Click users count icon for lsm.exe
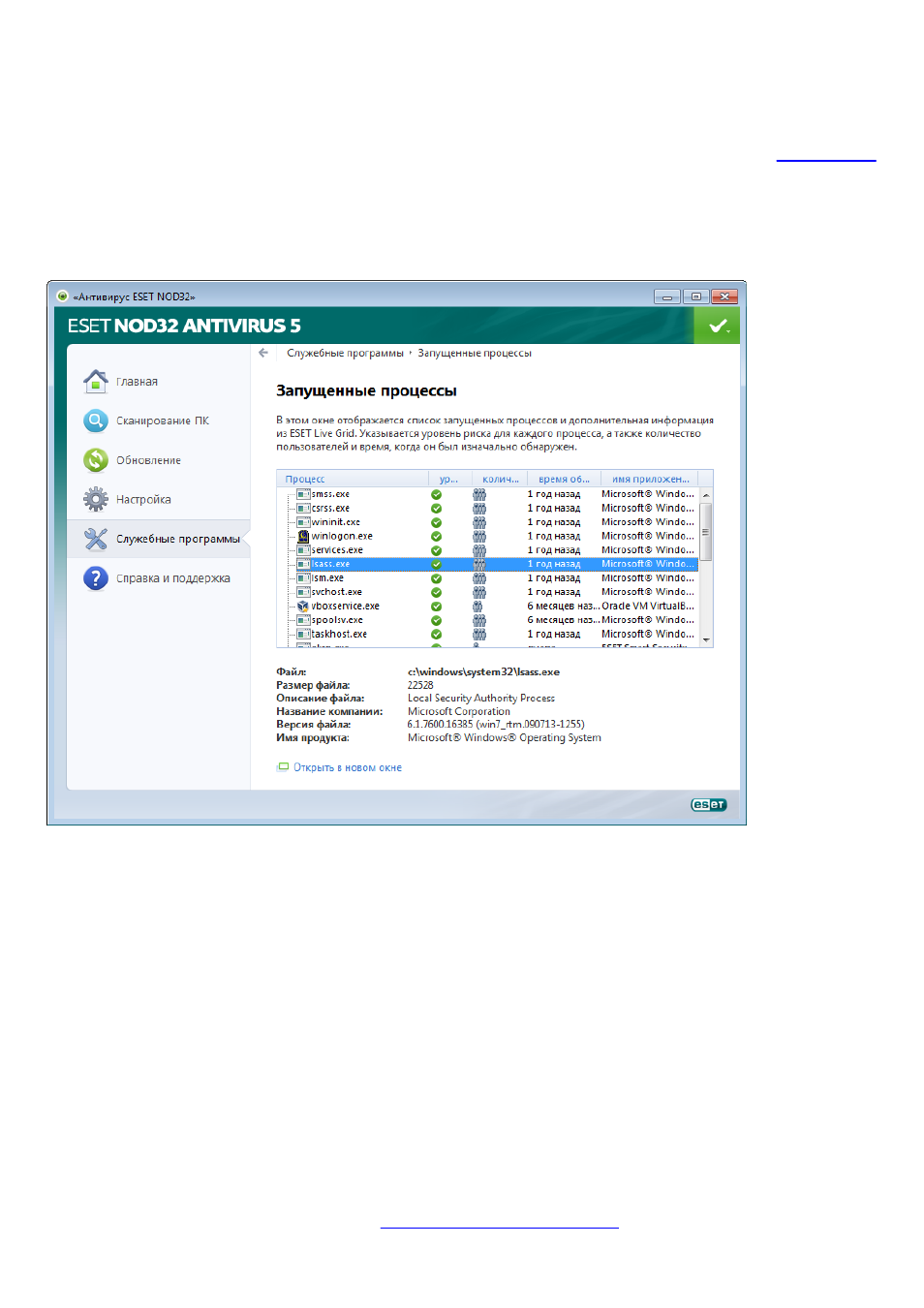Screen dimensions: 924x1308 [478, 578]
